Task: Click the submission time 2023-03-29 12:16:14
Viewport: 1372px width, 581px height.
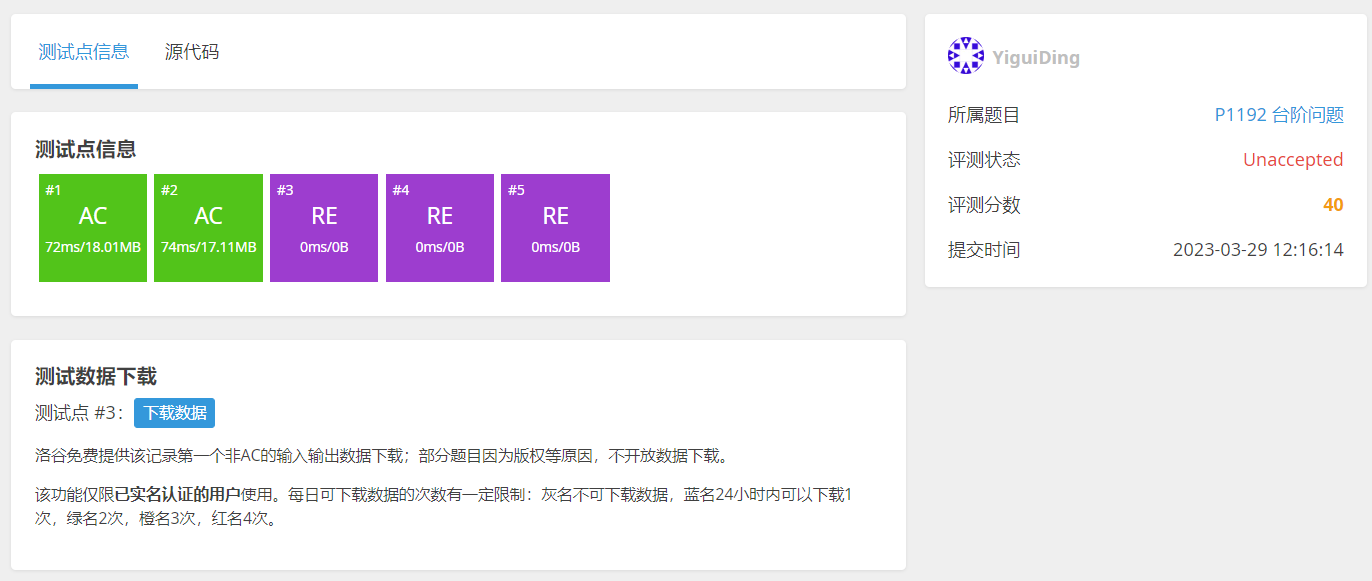Action: click(1257, 250)
